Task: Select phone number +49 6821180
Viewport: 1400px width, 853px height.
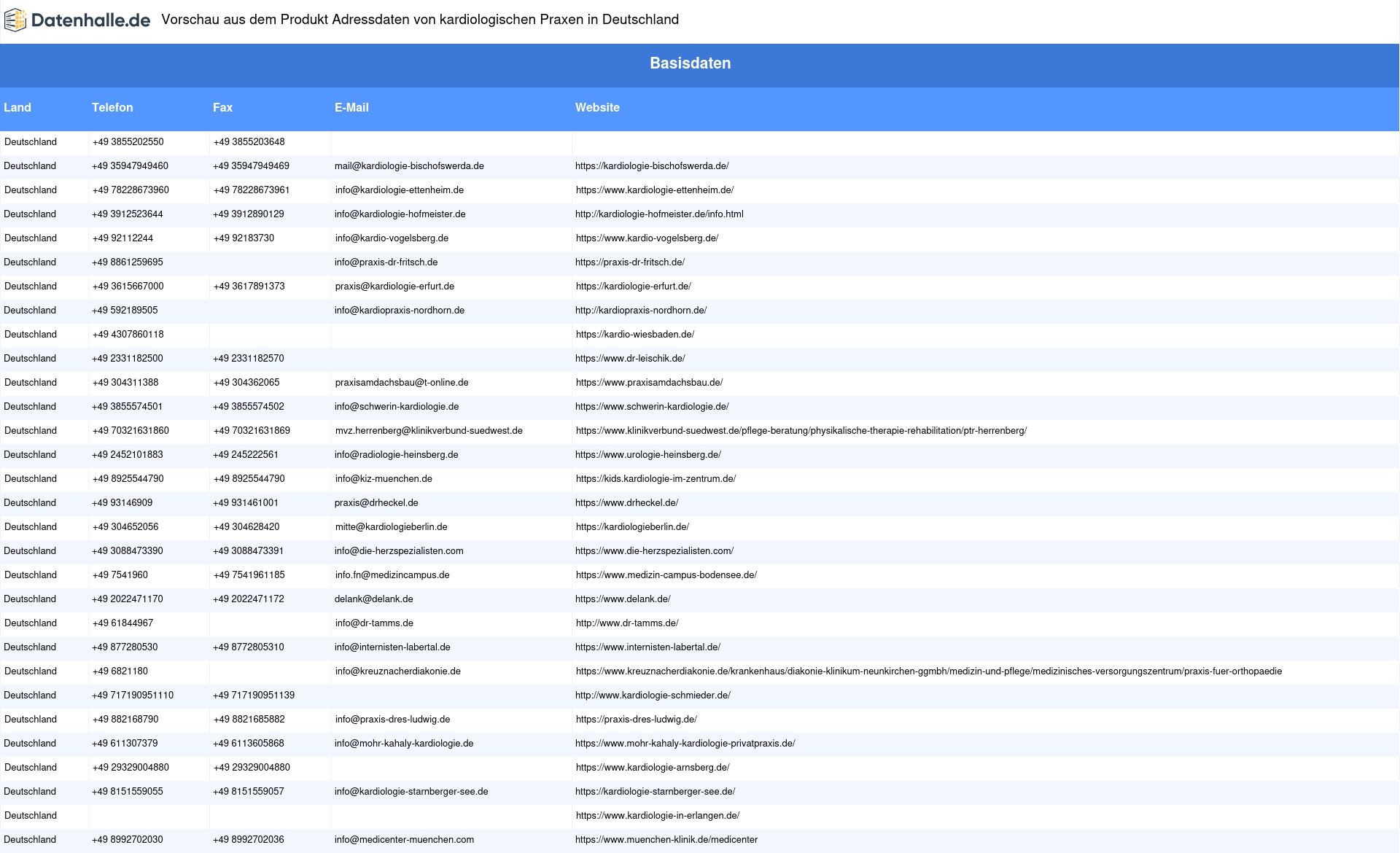Action: [x=120, y=671]
